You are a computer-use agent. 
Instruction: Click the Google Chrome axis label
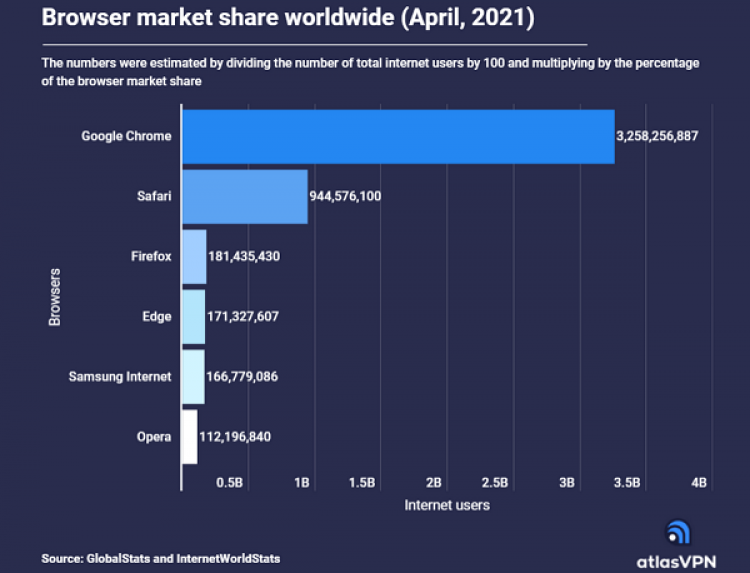[x=126, y=136]
